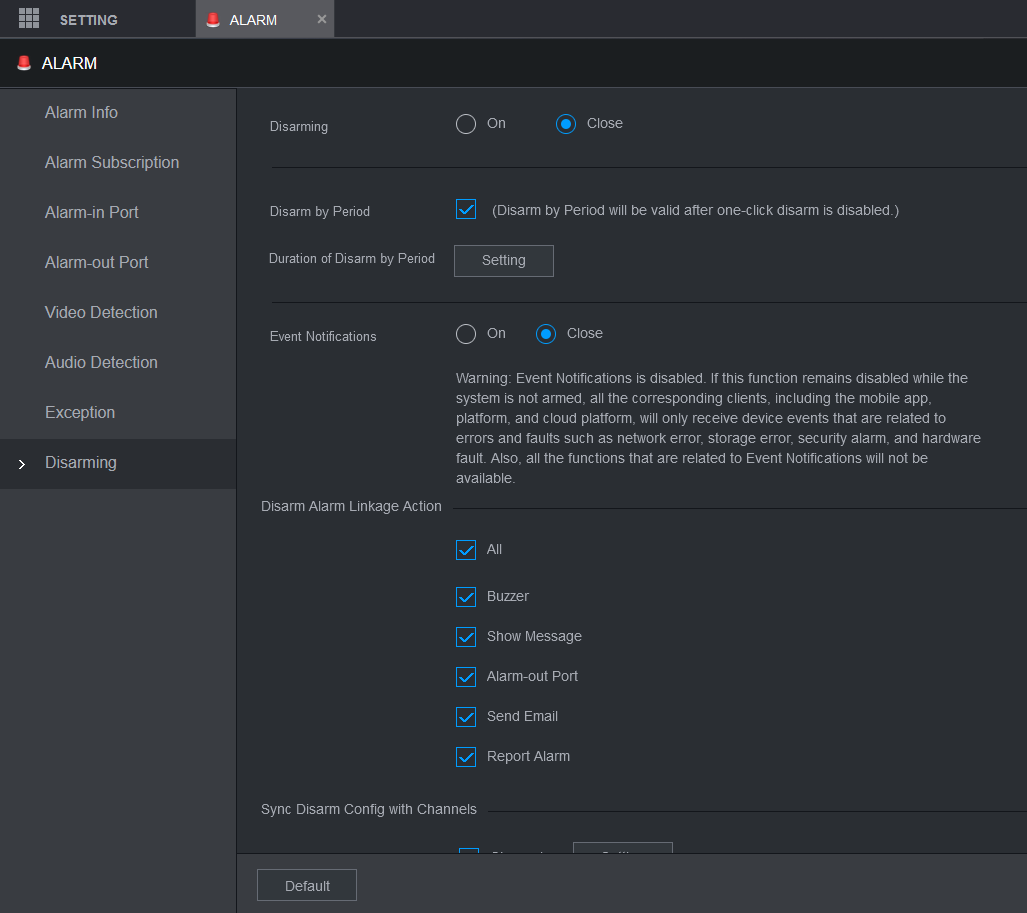The height and width of the screenshot is (913, 1027).
Task: Click the chevron arrow beside Disarming
Action: pos(22,464)
